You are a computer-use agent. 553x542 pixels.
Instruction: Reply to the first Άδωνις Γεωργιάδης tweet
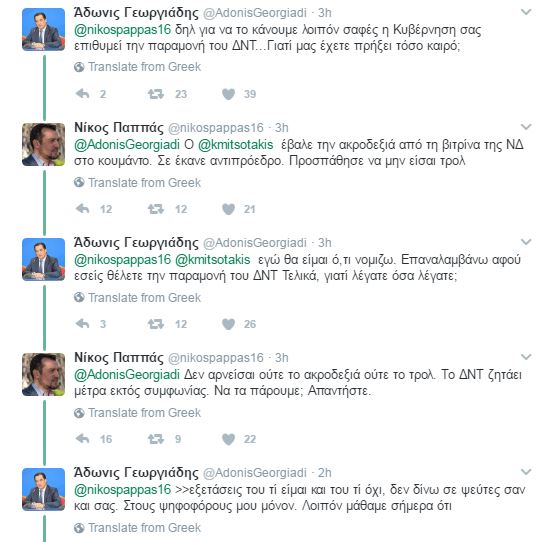coord(83,94)
